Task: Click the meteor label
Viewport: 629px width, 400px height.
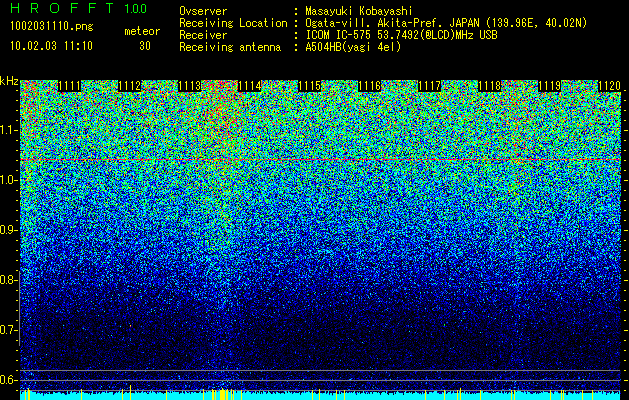Action: pos(142,31)
